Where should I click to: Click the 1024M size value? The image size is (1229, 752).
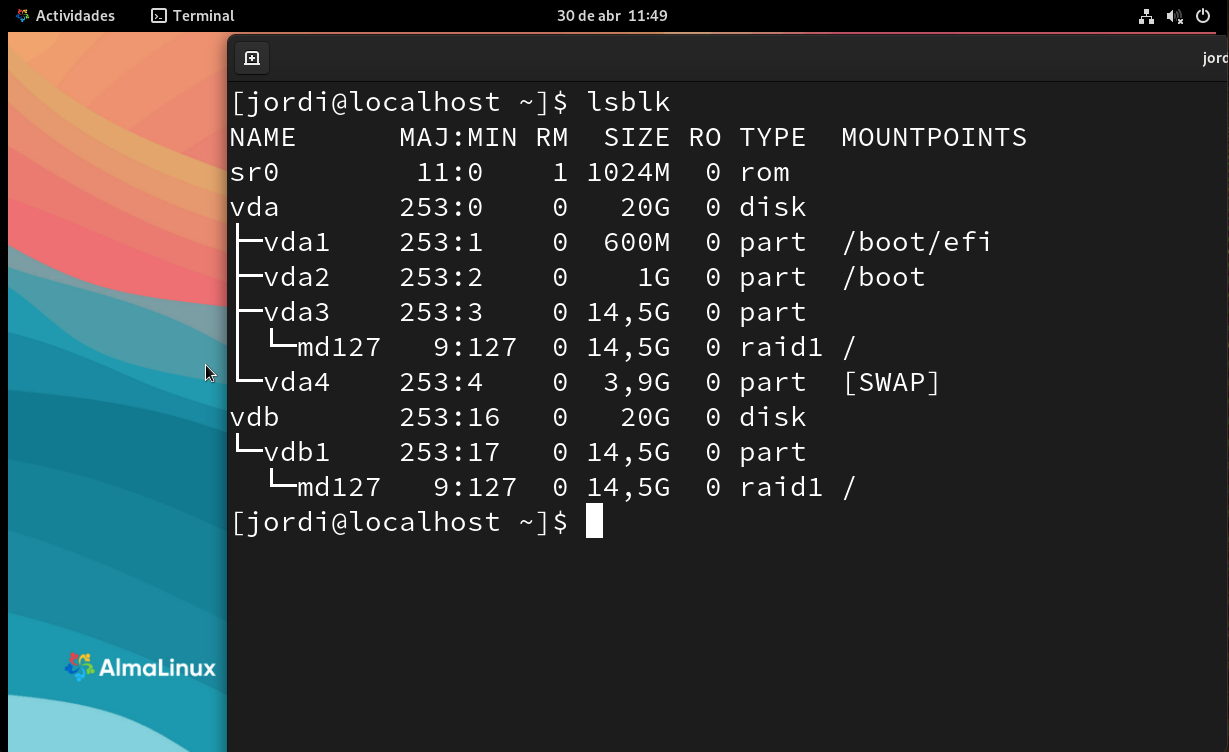[x=628, y=172]
